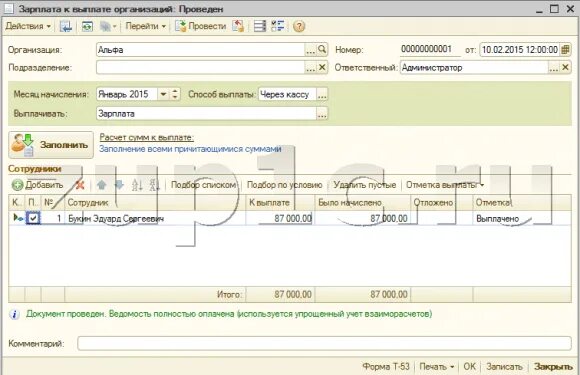
Task: Open the Отметка выплаты dropdown menu
Action: tap(445, 185)
